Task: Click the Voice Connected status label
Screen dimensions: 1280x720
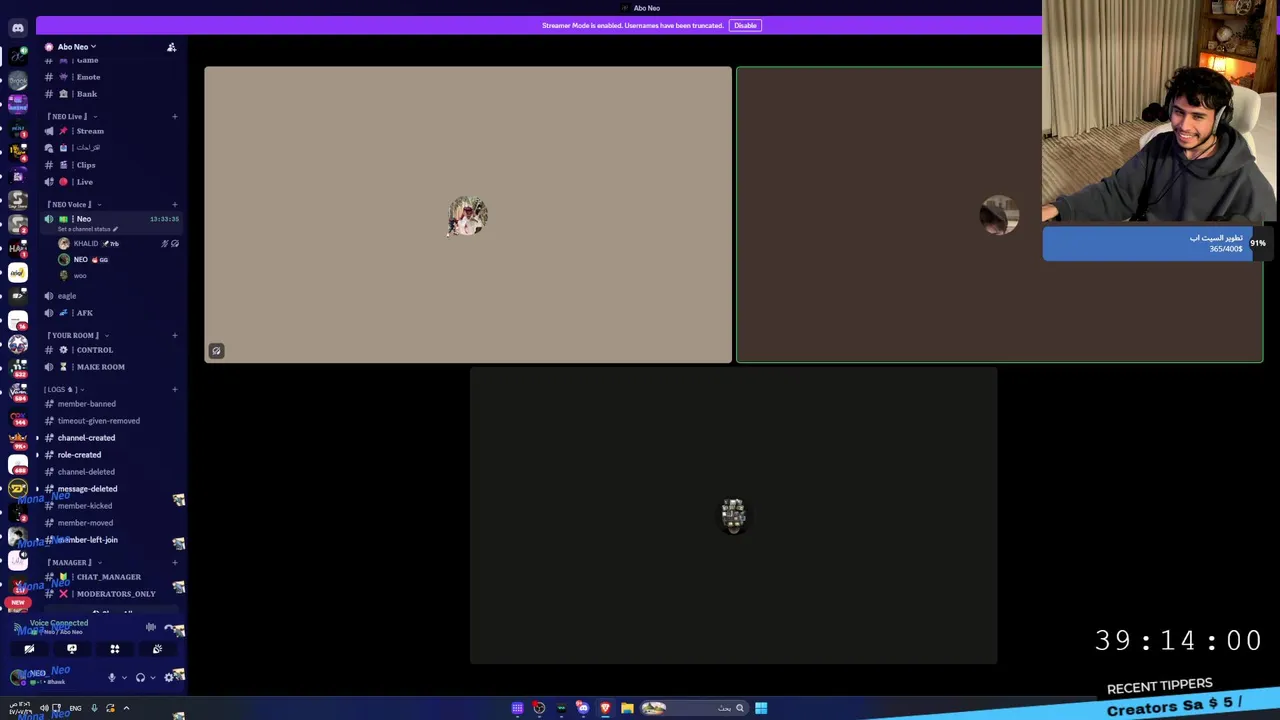Action: [59, 623]
